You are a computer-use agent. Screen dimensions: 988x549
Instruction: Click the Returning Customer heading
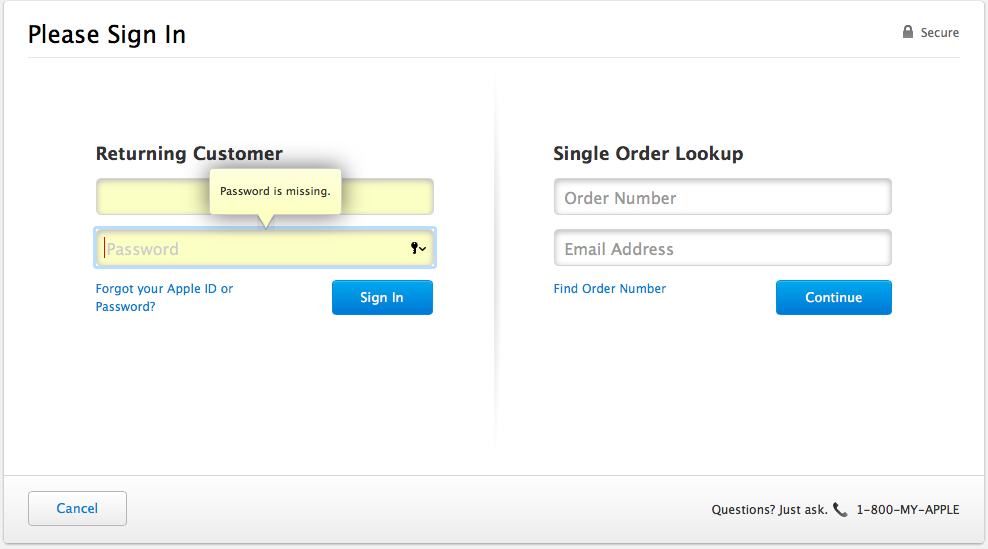coord(189,154)
